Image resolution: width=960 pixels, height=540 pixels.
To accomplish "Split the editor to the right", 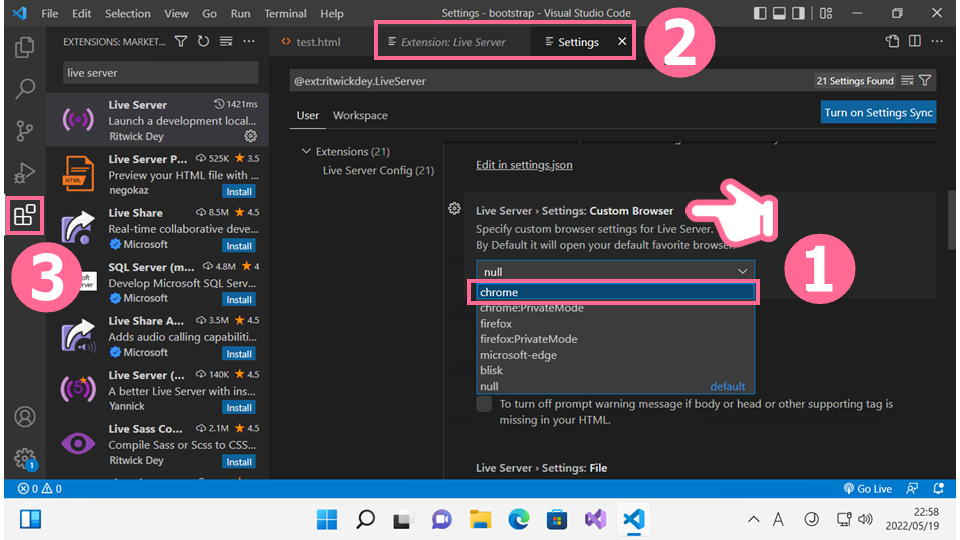I will [x=915, y=41].
